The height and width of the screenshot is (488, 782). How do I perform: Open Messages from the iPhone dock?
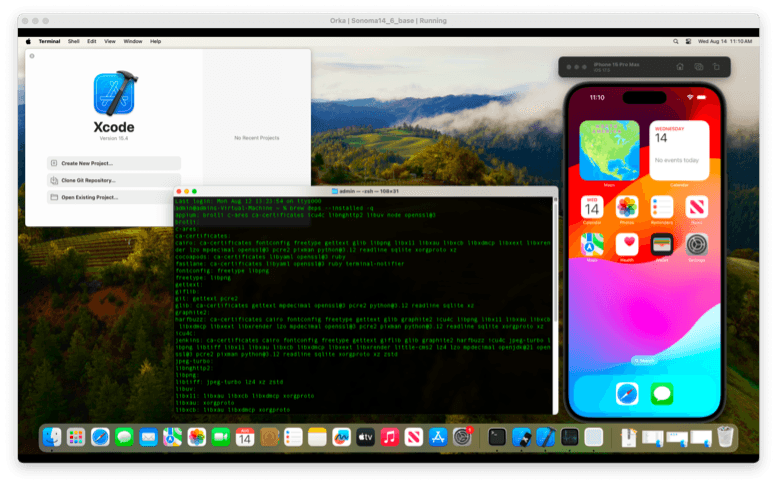662,394
